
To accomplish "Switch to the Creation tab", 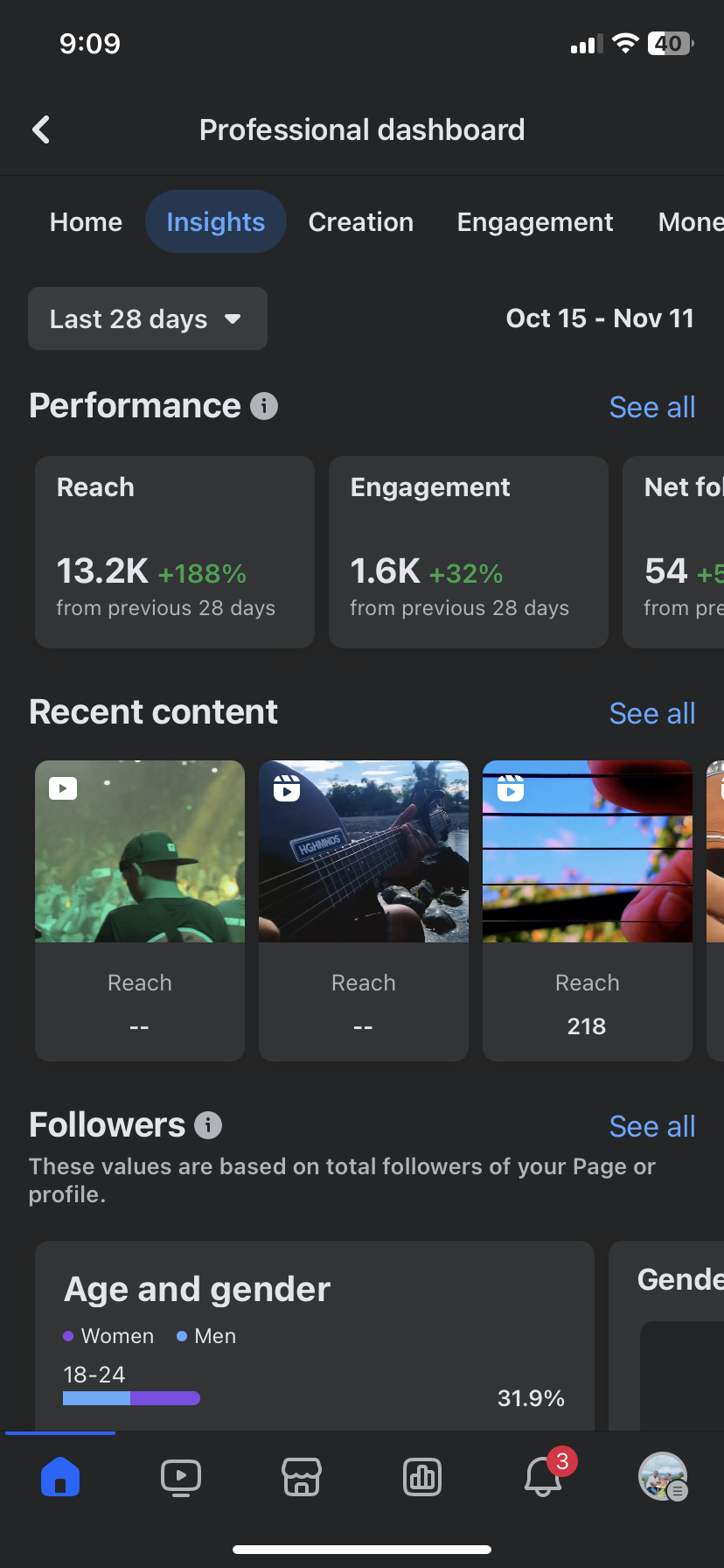I will pos(361,222).
